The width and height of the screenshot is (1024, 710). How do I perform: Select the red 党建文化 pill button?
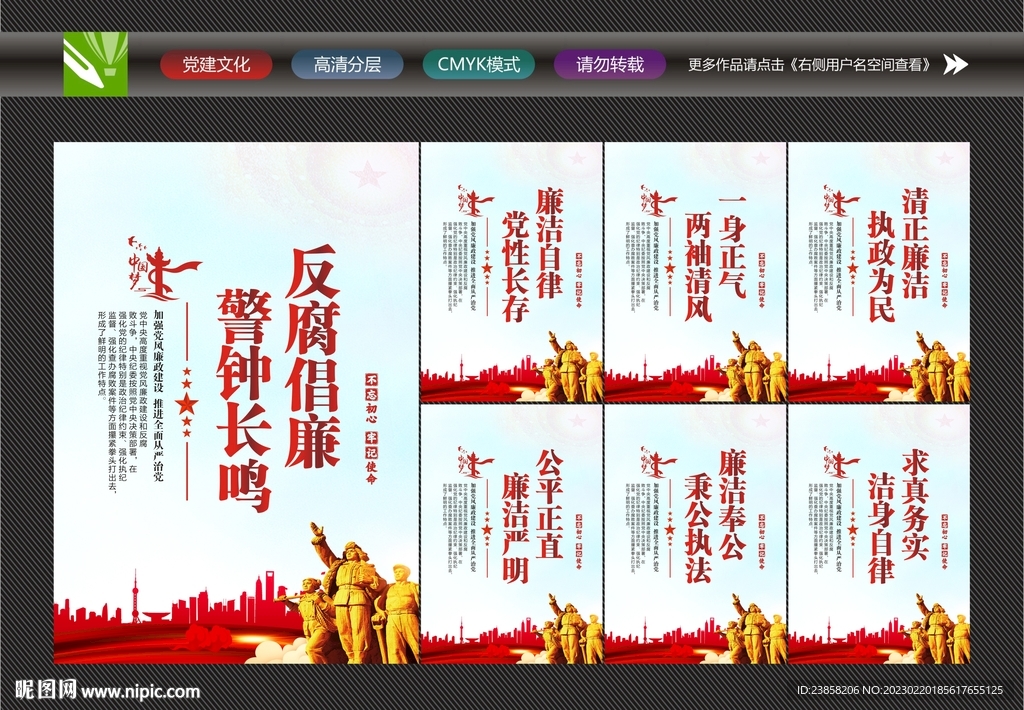coord(216,65)
